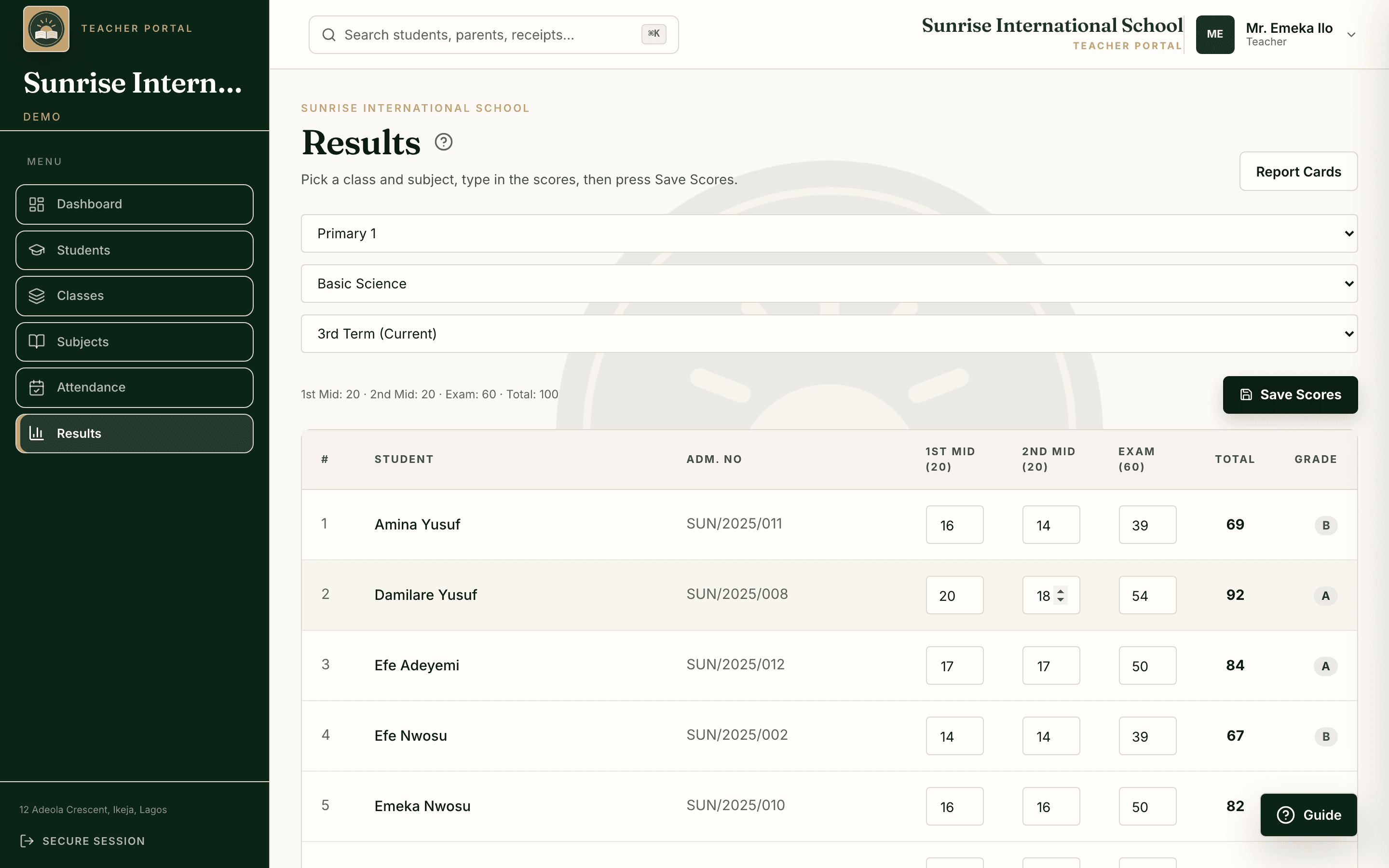Click Damilare Yusuf's grade A badge
1389x868 pixels.
click(1326, 596)
